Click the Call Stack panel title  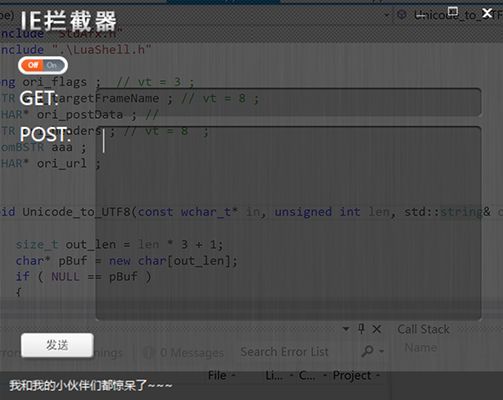click(423, 329)
